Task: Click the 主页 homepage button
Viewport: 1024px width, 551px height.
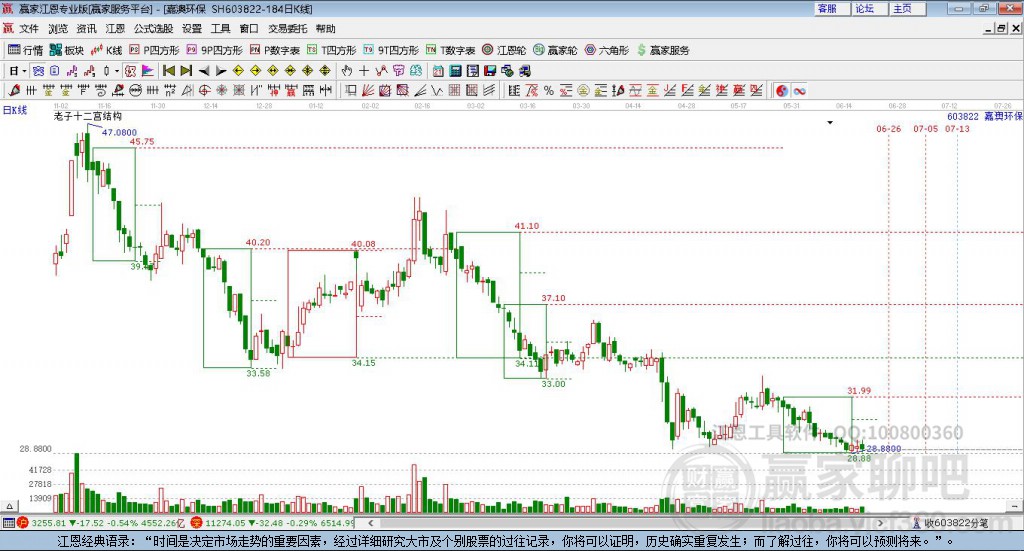Action: [x=906, y=8]
